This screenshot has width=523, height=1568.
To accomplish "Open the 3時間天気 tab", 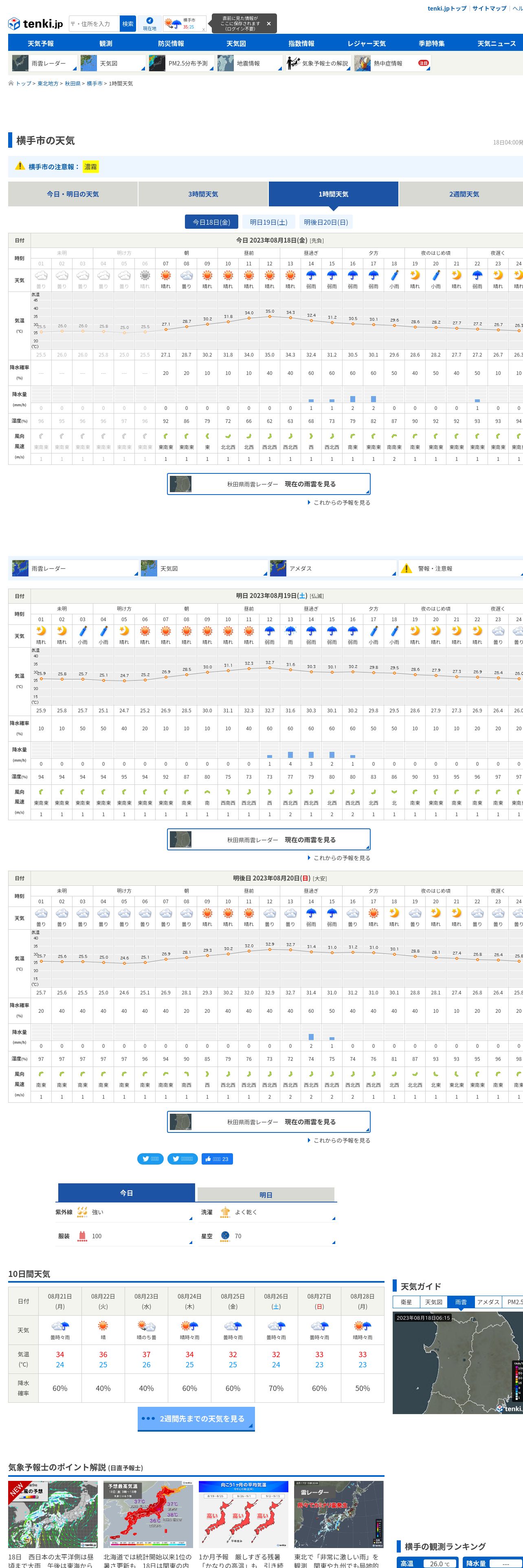I will click(203, 194).
